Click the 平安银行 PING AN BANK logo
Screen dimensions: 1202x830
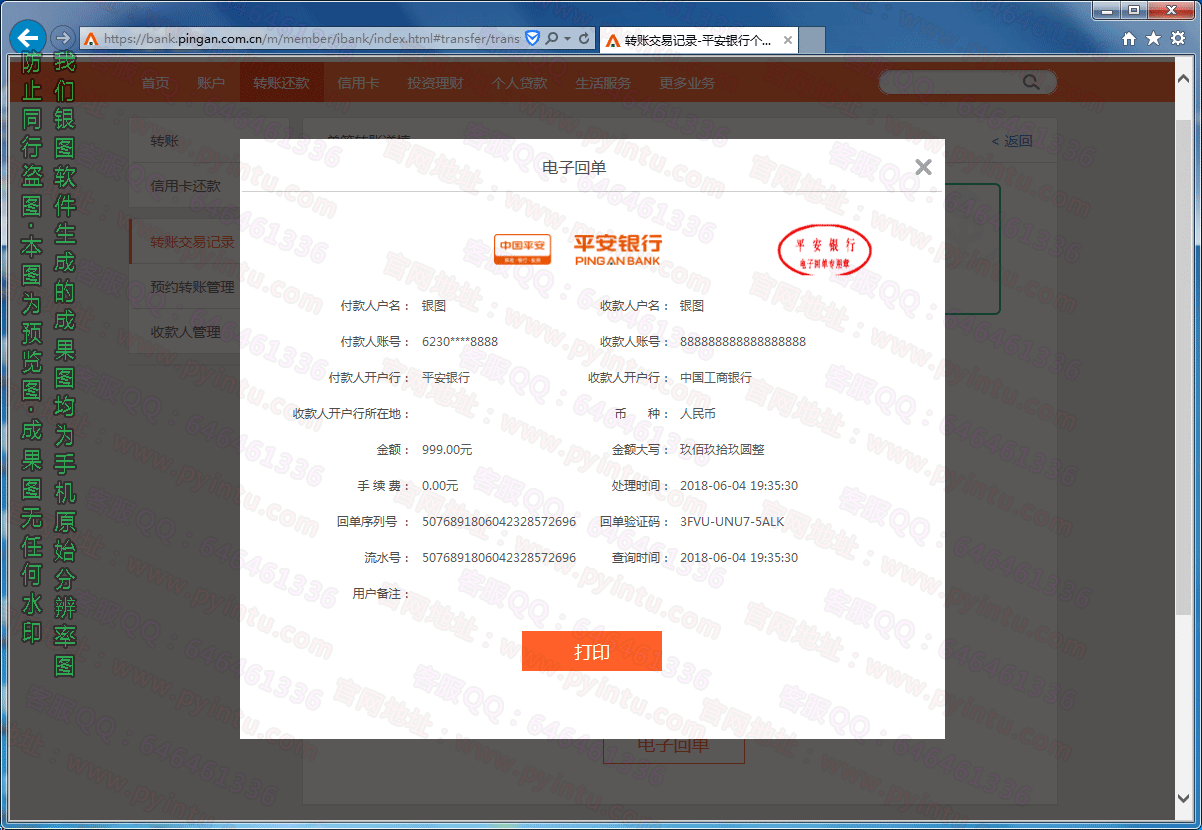(x=618, y=249)
